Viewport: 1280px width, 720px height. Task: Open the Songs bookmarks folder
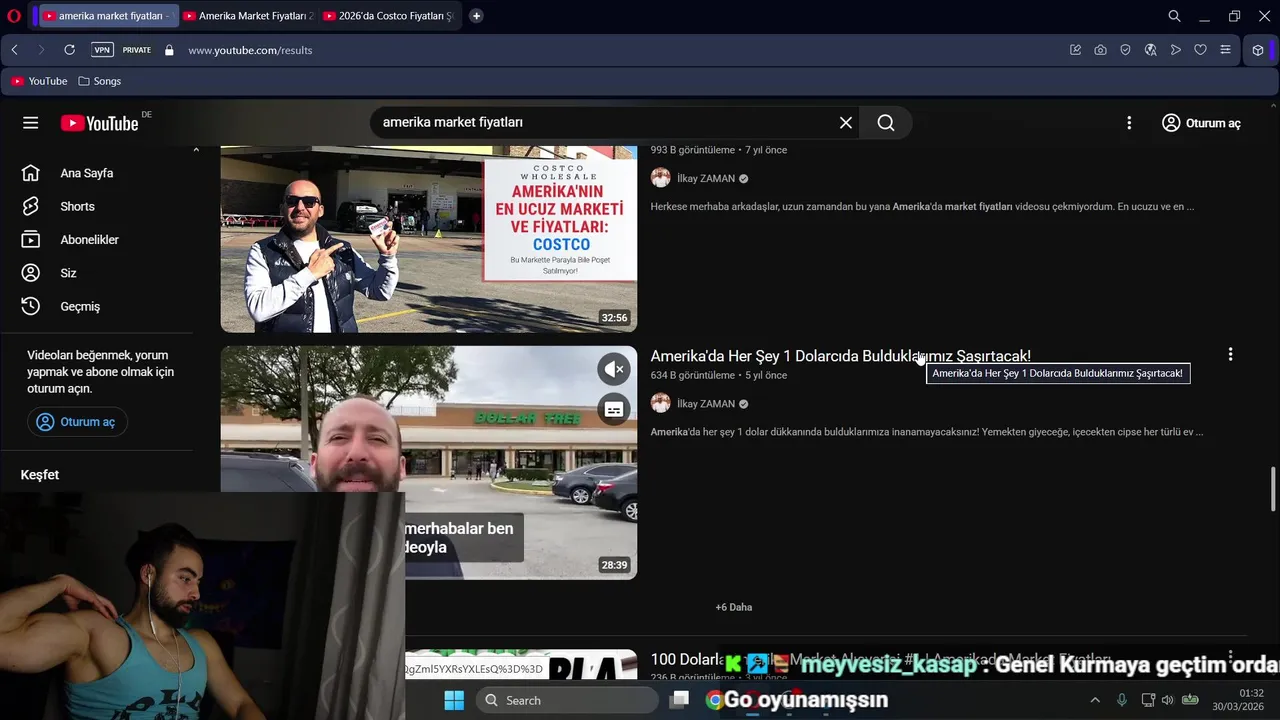click(x=99, y=81)
